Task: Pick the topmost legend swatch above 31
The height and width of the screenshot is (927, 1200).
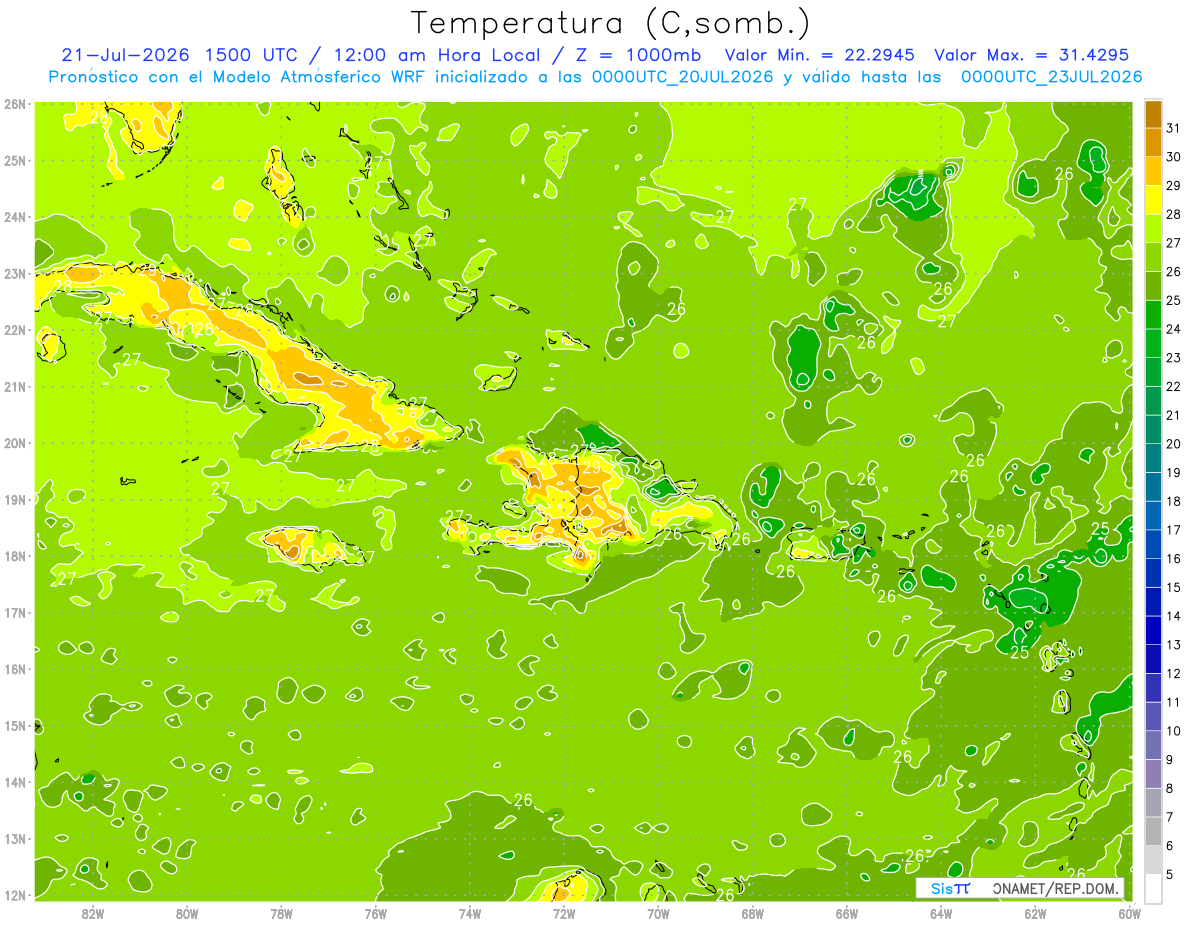Action: click(1153, 114)
